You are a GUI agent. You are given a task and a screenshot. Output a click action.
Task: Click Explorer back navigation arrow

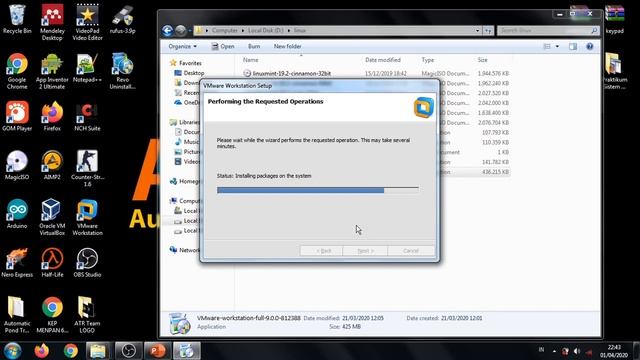(167, 30)
